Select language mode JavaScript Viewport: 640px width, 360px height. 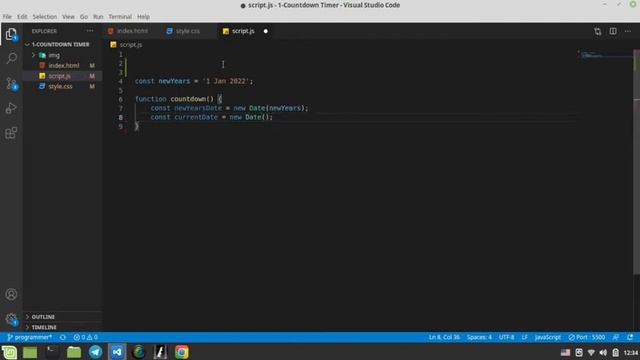548,337
